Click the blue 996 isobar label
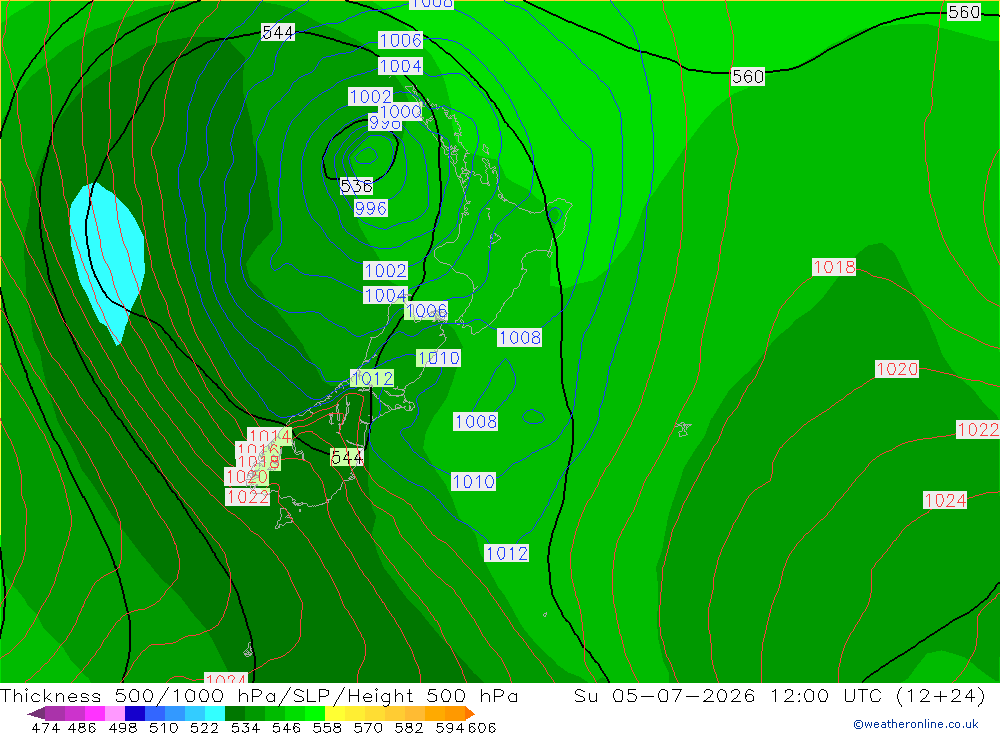Screen dimensions: 1000x733 click(x=371, y=208)
